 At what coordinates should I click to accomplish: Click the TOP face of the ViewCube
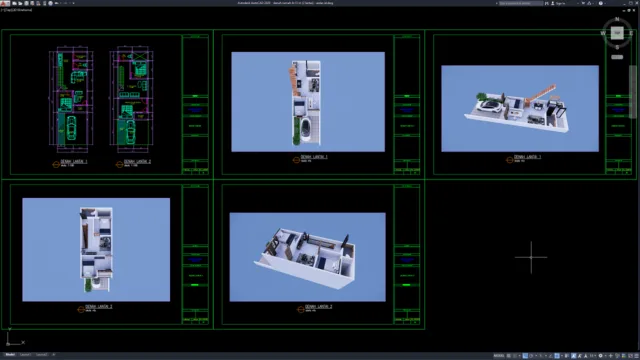pyautogui.click(x=617, y=33)
